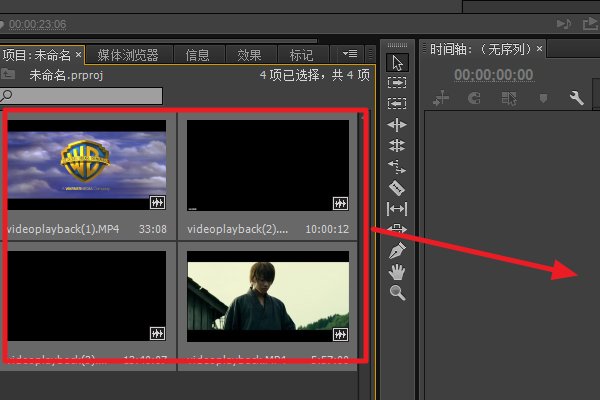
Task: Click the audio playback icon at top right
Action: [564, 24]
